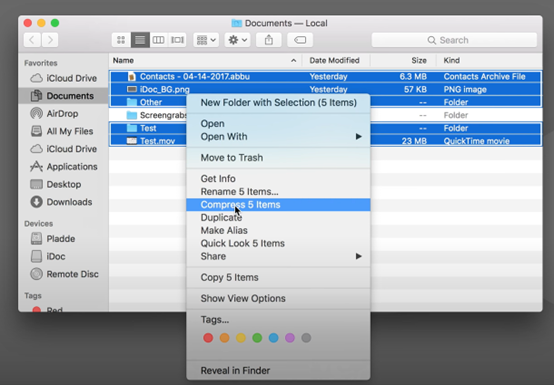Select the Contacts - 04-14-2017.abbu file

coord(325,77)
